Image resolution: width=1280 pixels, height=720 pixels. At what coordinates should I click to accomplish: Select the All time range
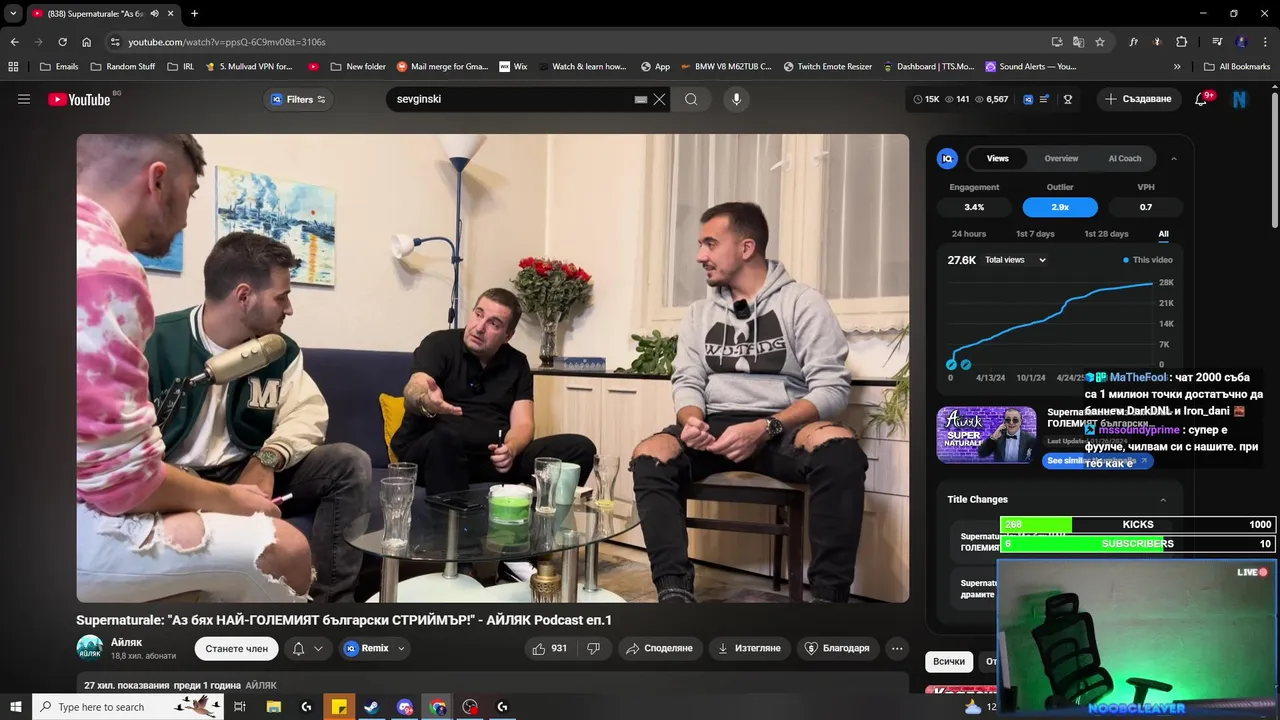[x=1163, y=234]
